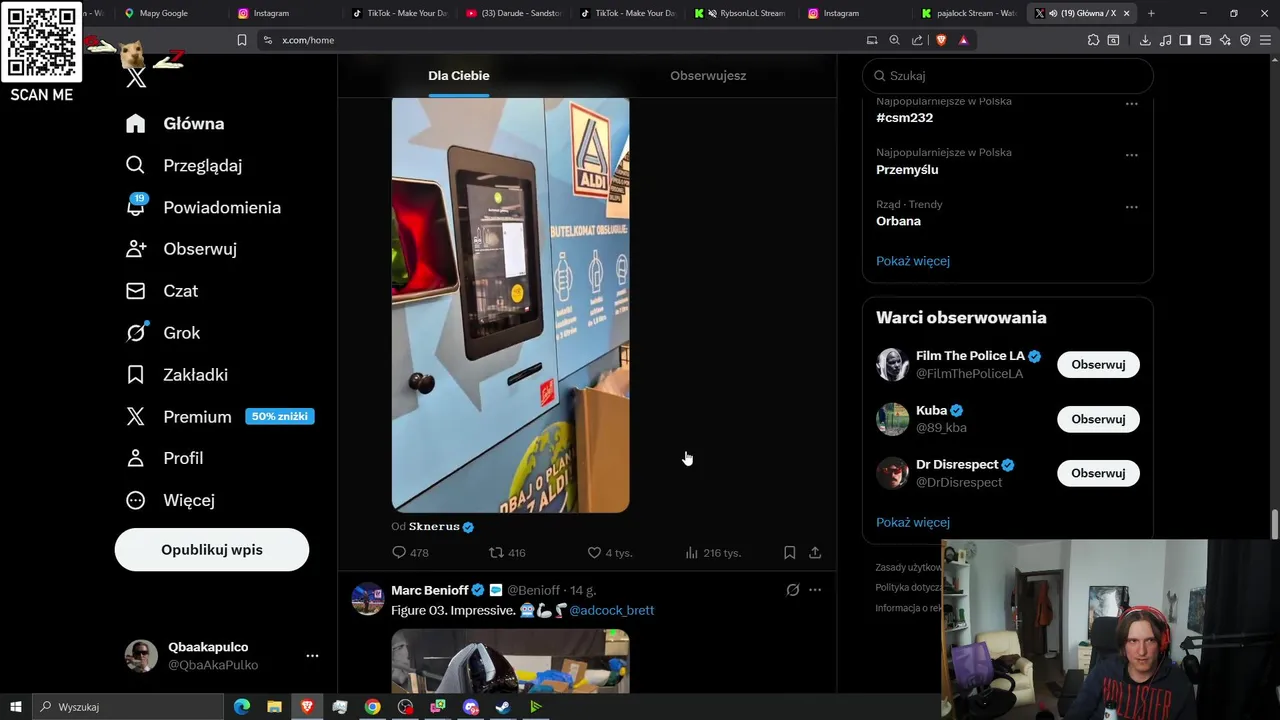Click the Brave Shields lion icon in the address bar

941,40
